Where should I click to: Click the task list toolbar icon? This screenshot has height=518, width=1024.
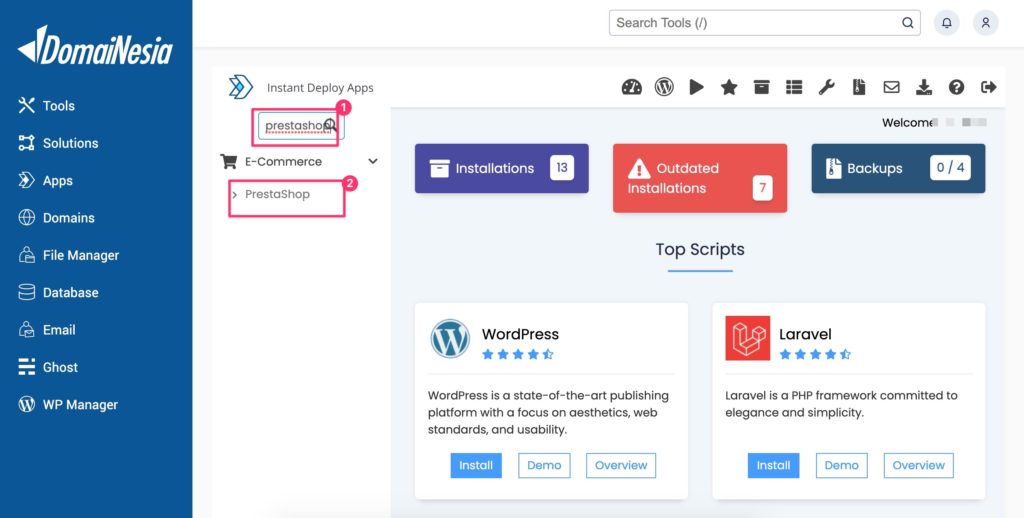[794, 87]
